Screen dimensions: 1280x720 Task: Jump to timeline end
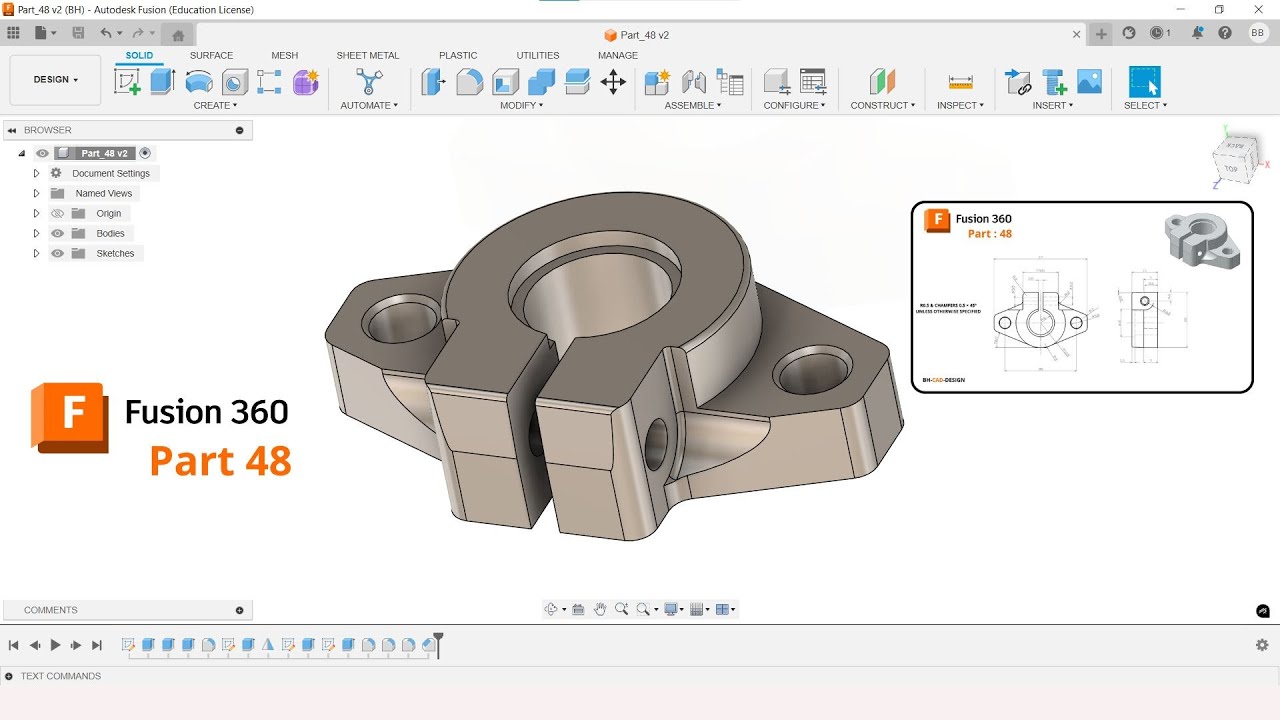tap(97, 645)
